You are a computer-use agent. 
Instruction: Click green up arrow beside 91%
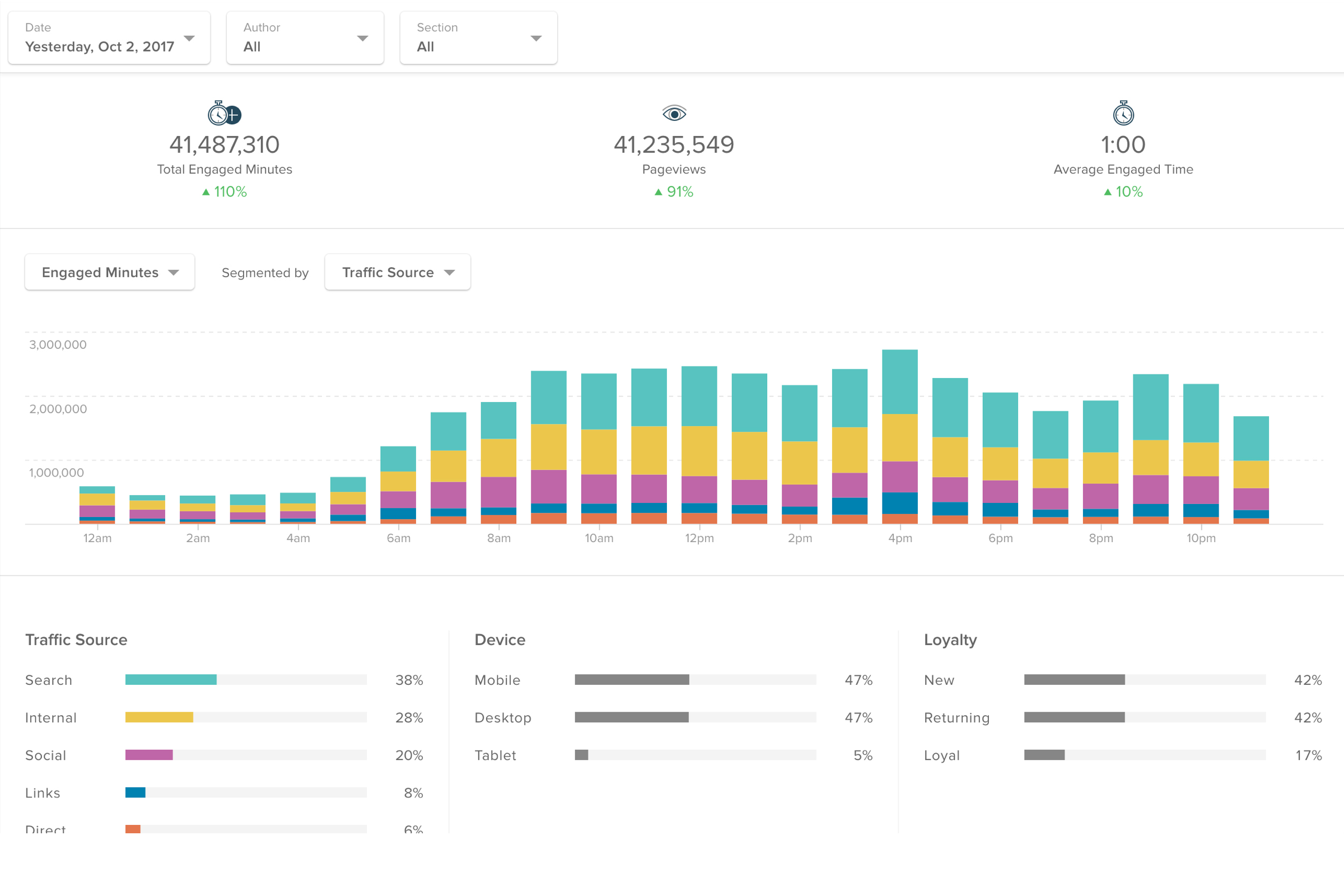pos(659,192)
